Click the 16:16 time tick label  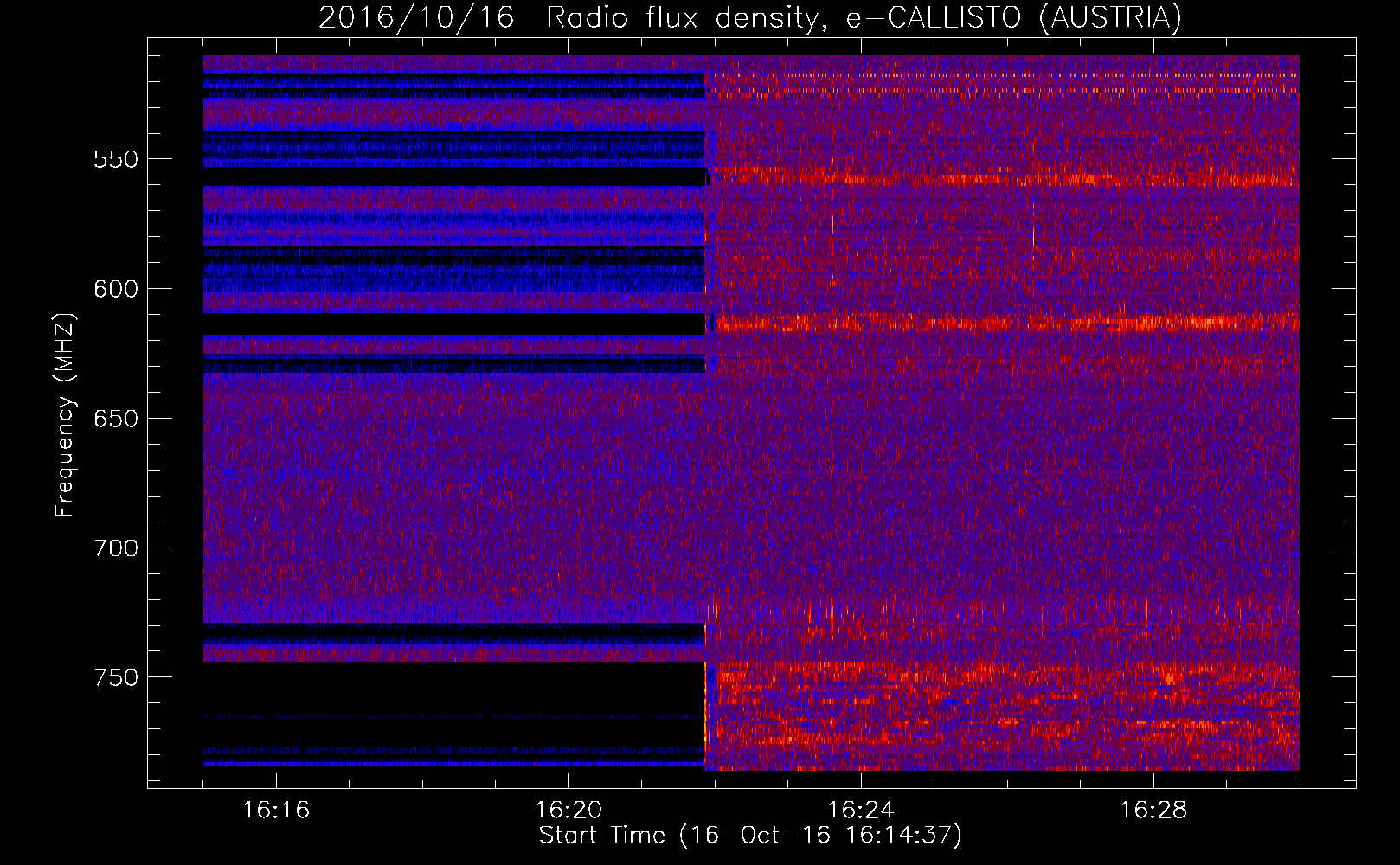276,811
